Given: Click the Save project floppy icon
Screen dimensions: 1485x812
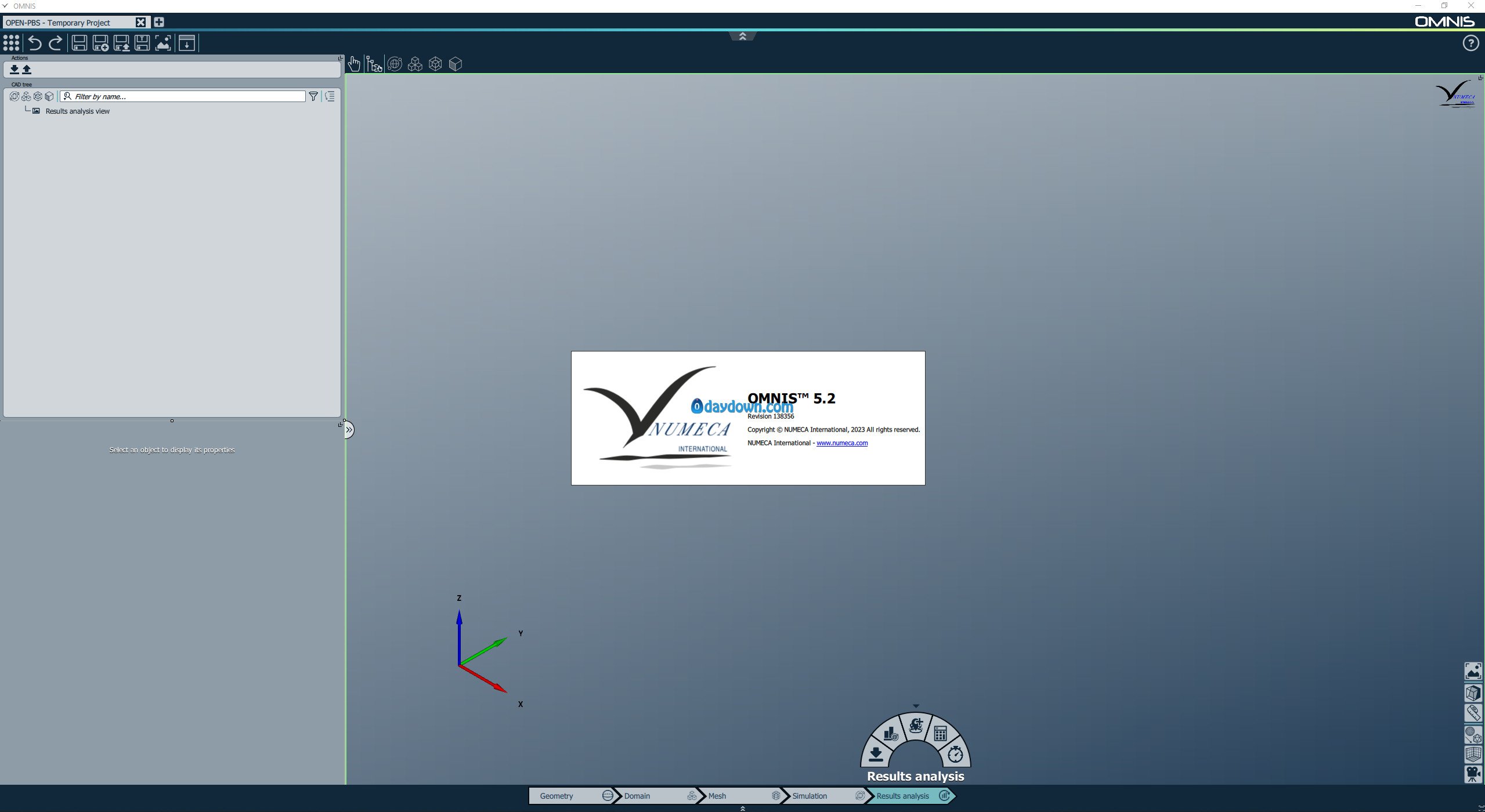Looking at the screenshot, I should pyautogui.click(x=80, y=43).
